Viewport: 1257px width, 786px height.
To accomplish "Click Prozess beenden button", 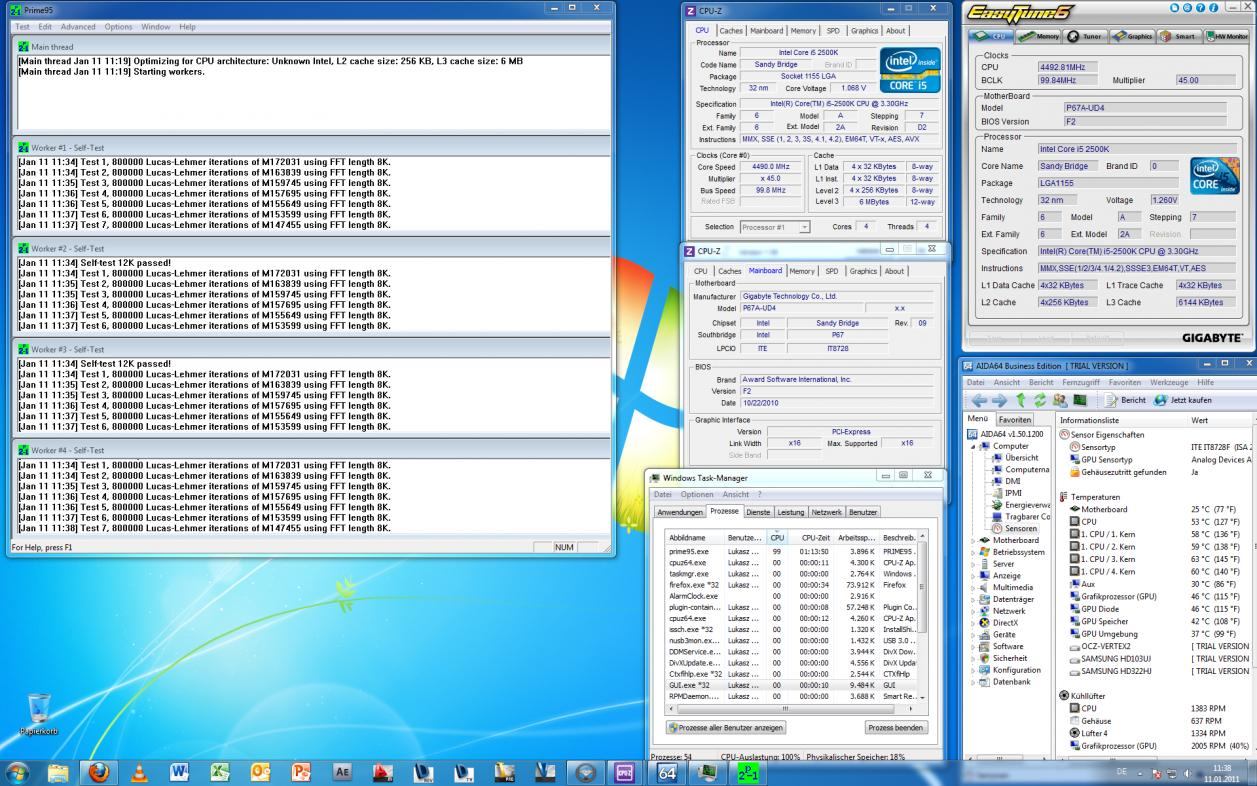I will pos(896,727).
